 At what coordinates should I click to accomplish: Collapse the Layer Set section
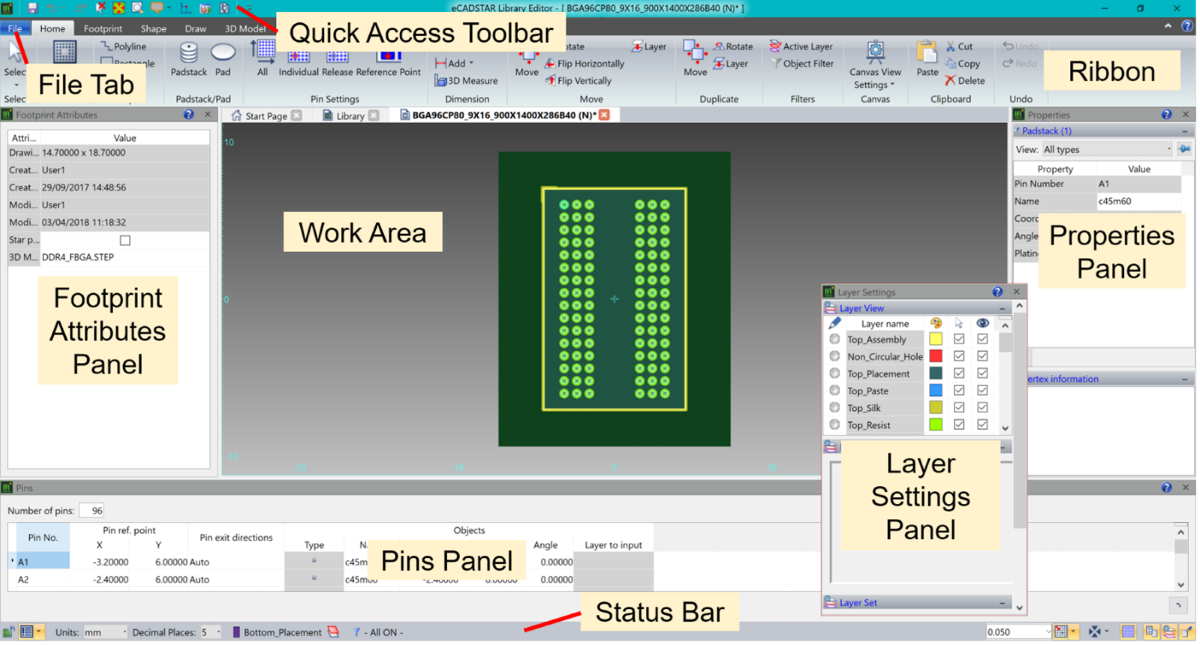pyautogui.click(x=1002, y=603)
